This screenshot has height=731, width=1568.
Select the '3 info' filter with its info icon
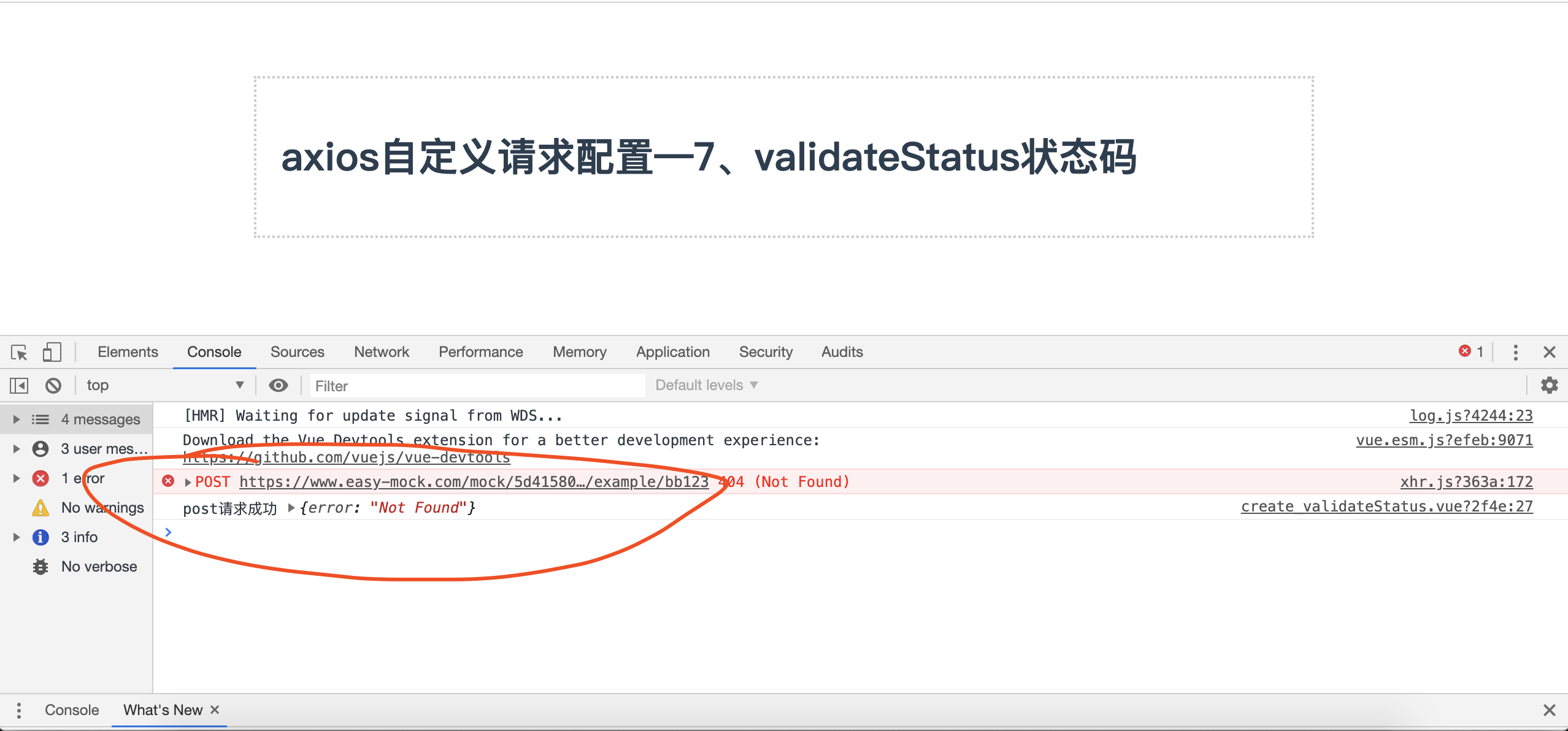click(79, 537)
